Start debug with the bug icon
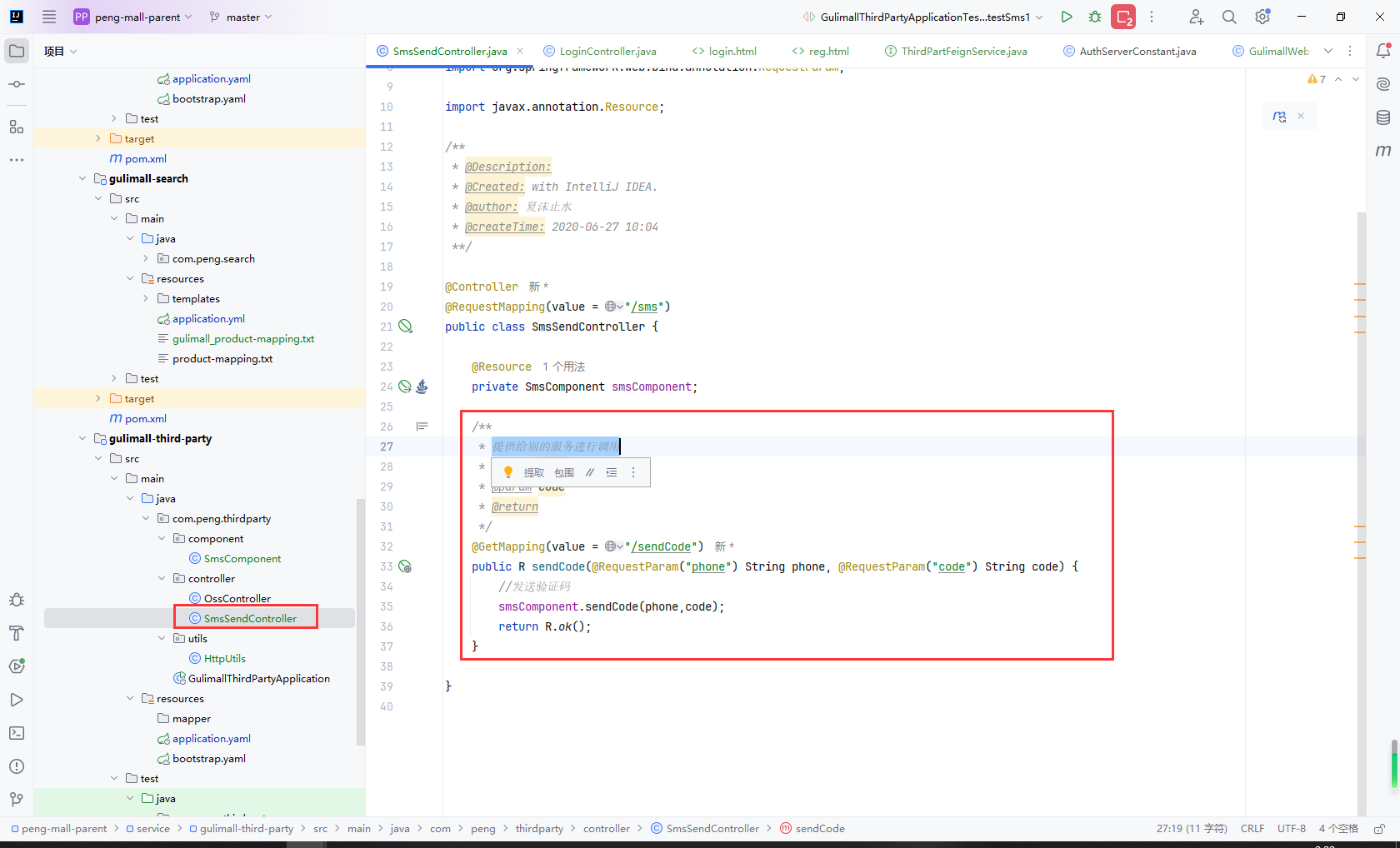This screenshot has width=1400, height=848. tap(1095, 17)
